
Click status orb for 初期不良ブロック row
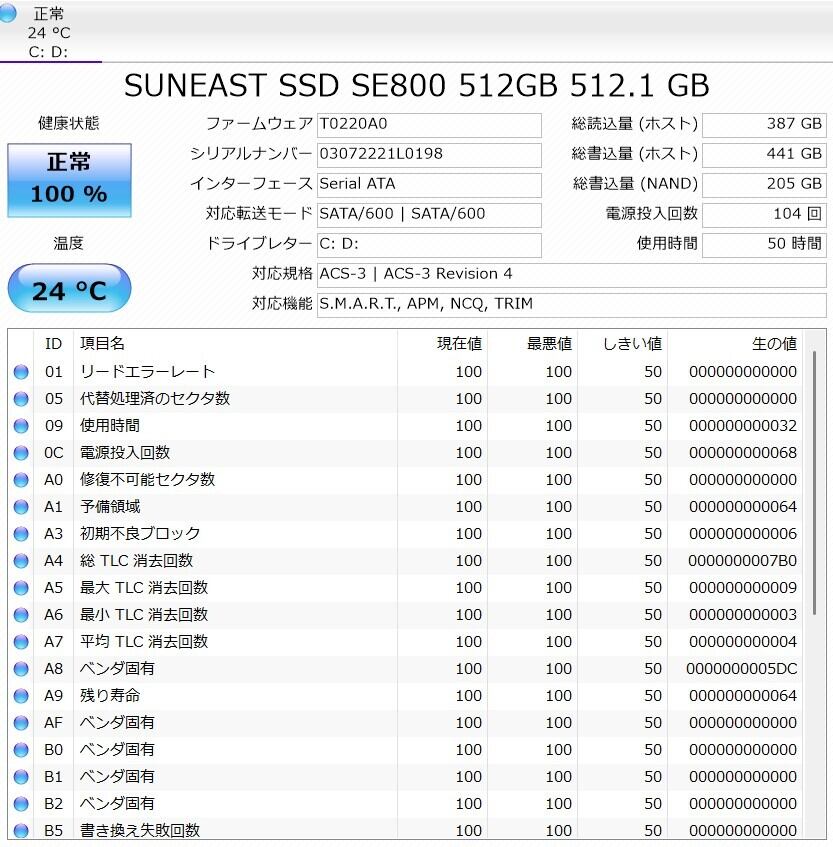pyautogui.click(x=21, y=534)
